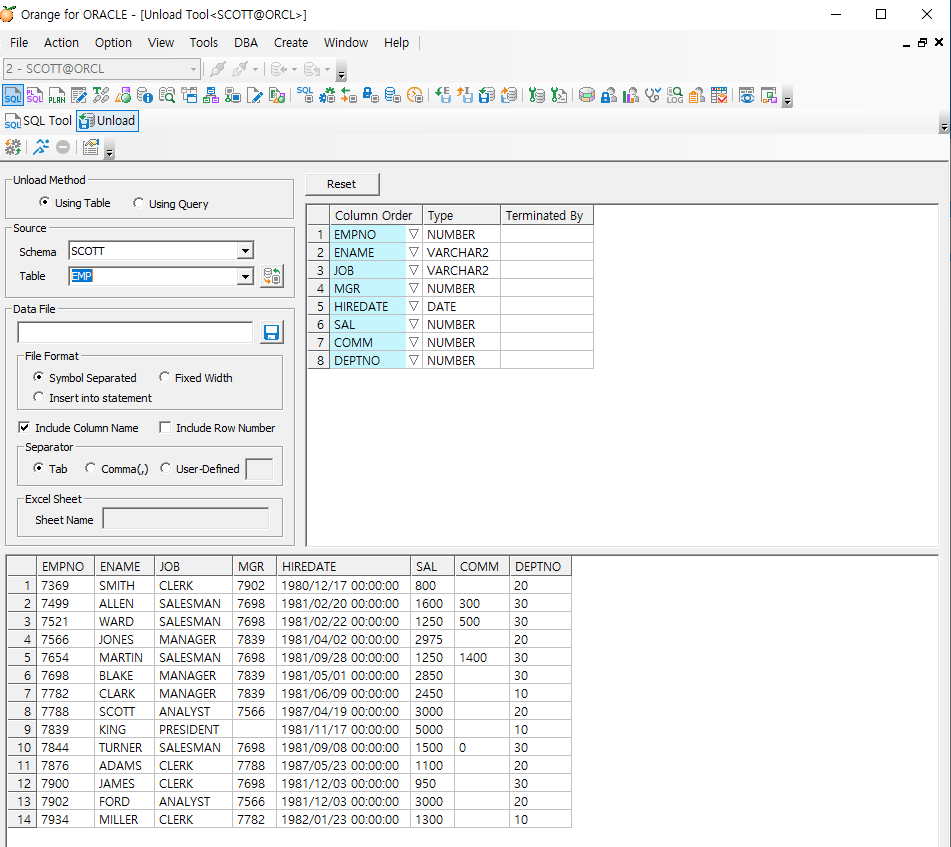The height and width of the screenshot is (847, 951).
Task: Check Include Row Number checkbox
Action: pyautogui.click(x=165, y=427)
